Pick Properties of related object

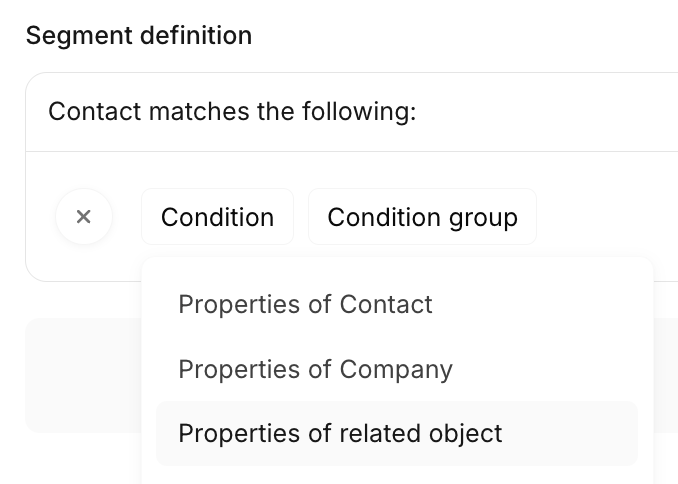340,433
